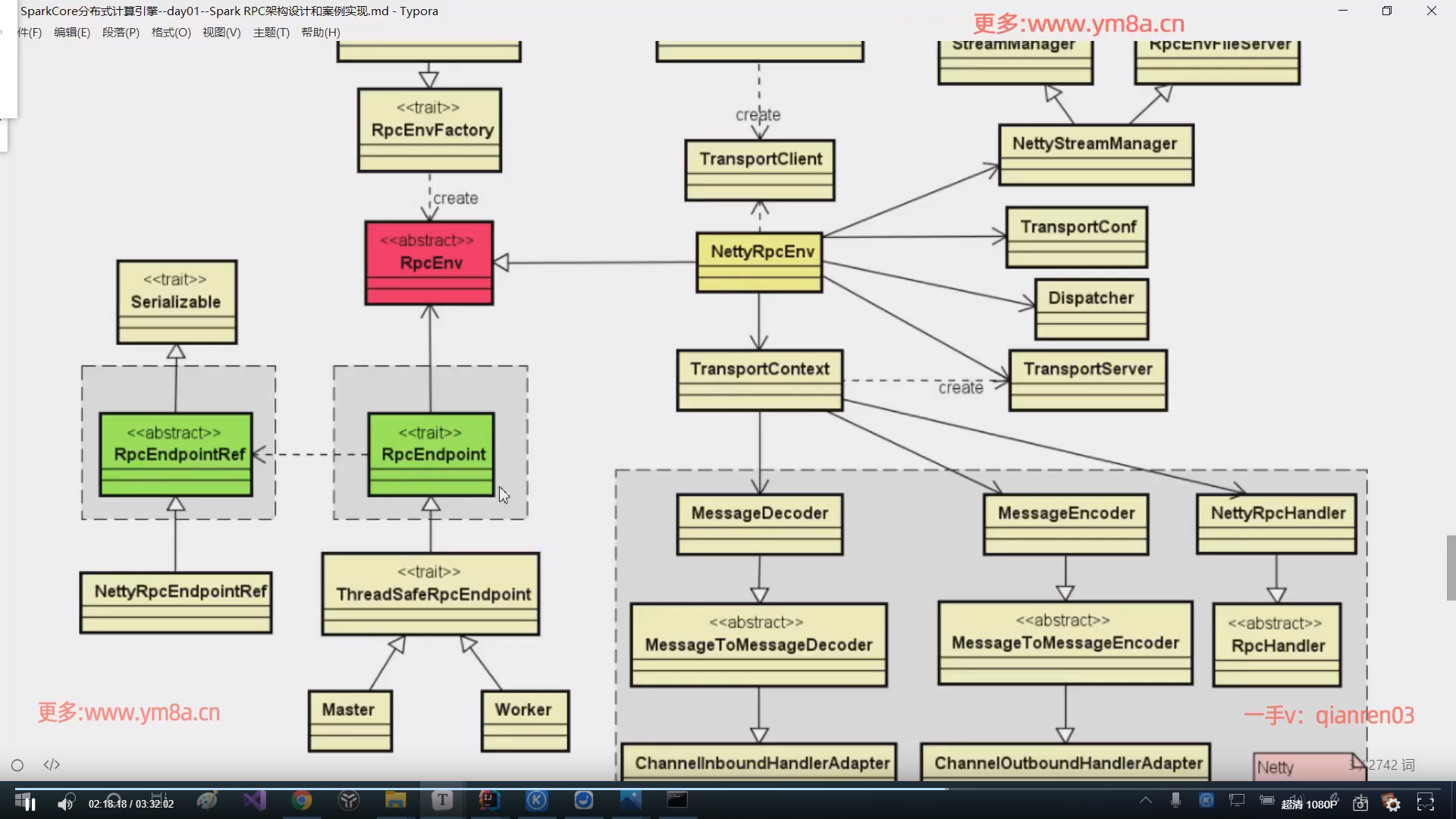
Task: Open the 格式(O) menu
Action: (171, 33)
